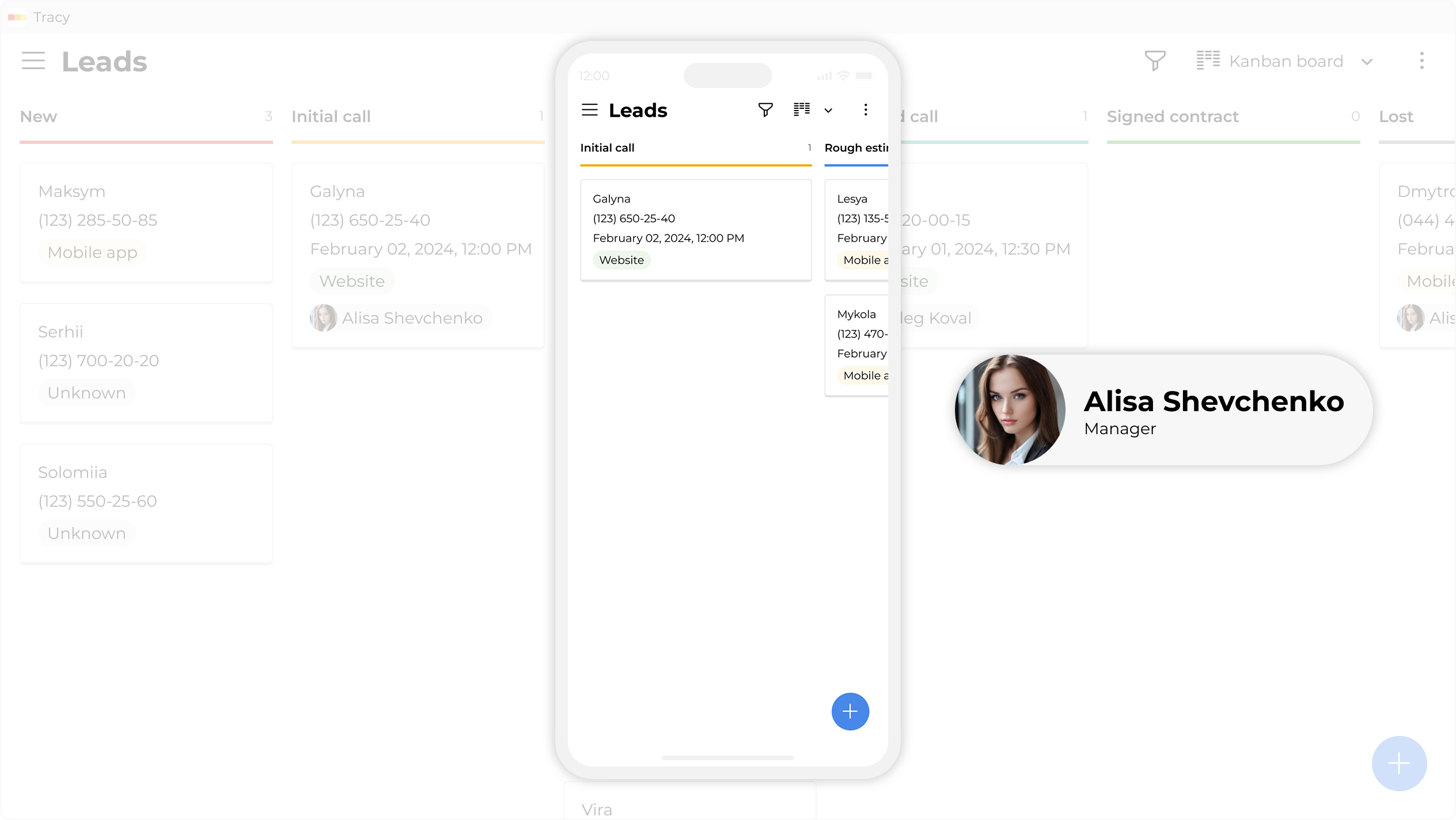The width and height of the screenshot is (1456, 820).
Task: Expand the Kanban board view dropdown
Action: pyautogui.click(x=1286, y=61)
